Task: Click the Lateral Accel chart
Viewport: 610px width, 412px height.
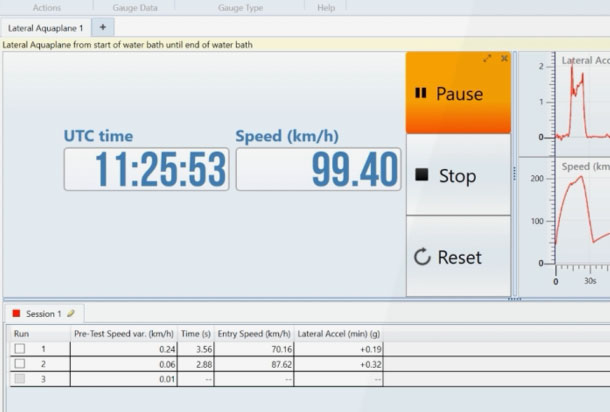Action: tap(580, 100)
